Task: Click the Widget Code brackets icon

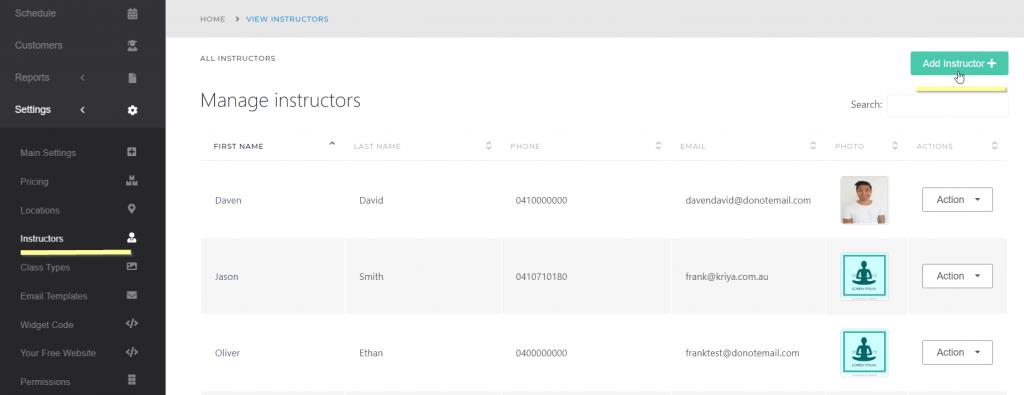Action: (x=131, y=324)
